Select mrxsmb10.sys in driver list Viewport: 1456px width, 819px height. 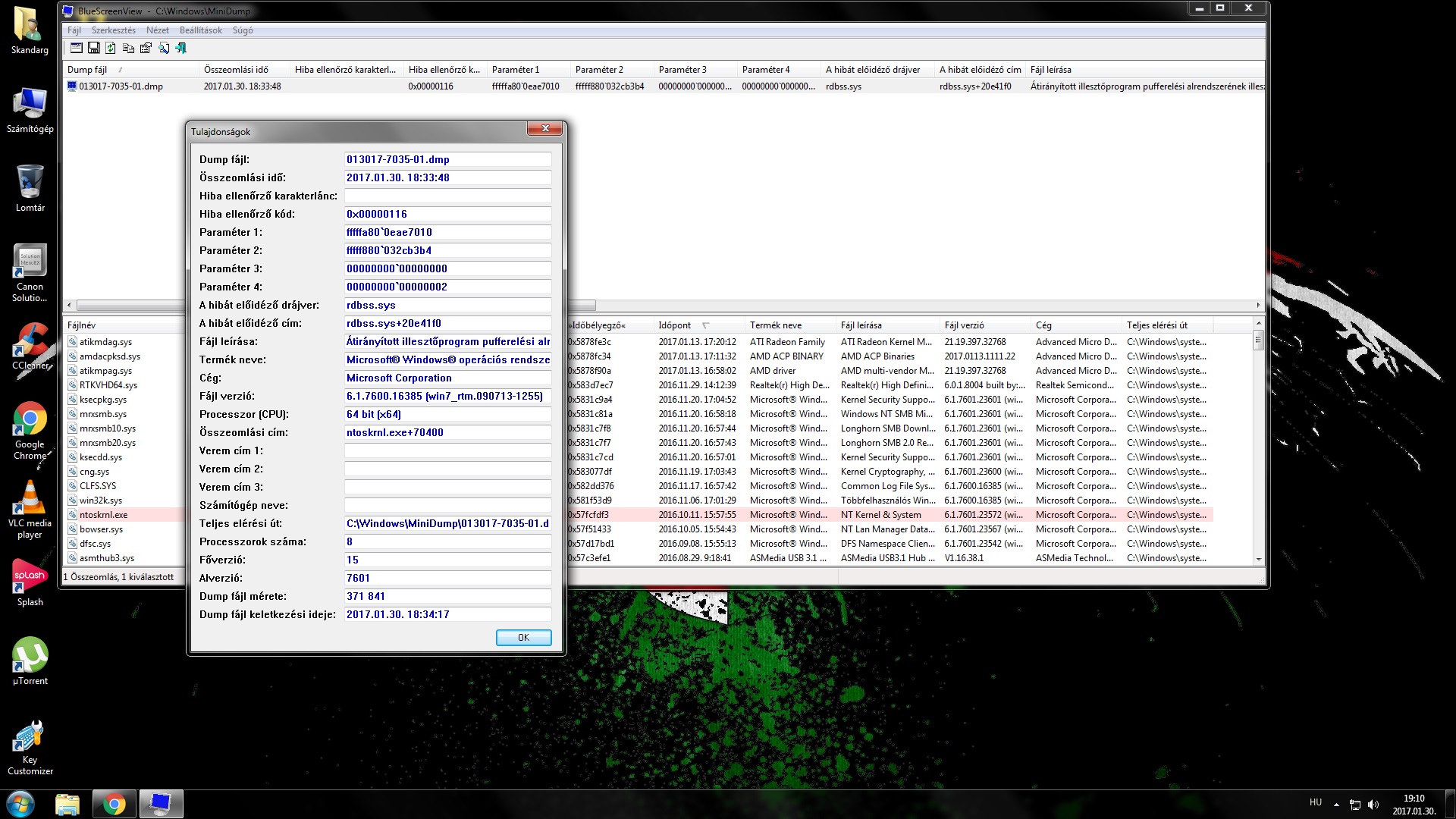coord(108,428)
